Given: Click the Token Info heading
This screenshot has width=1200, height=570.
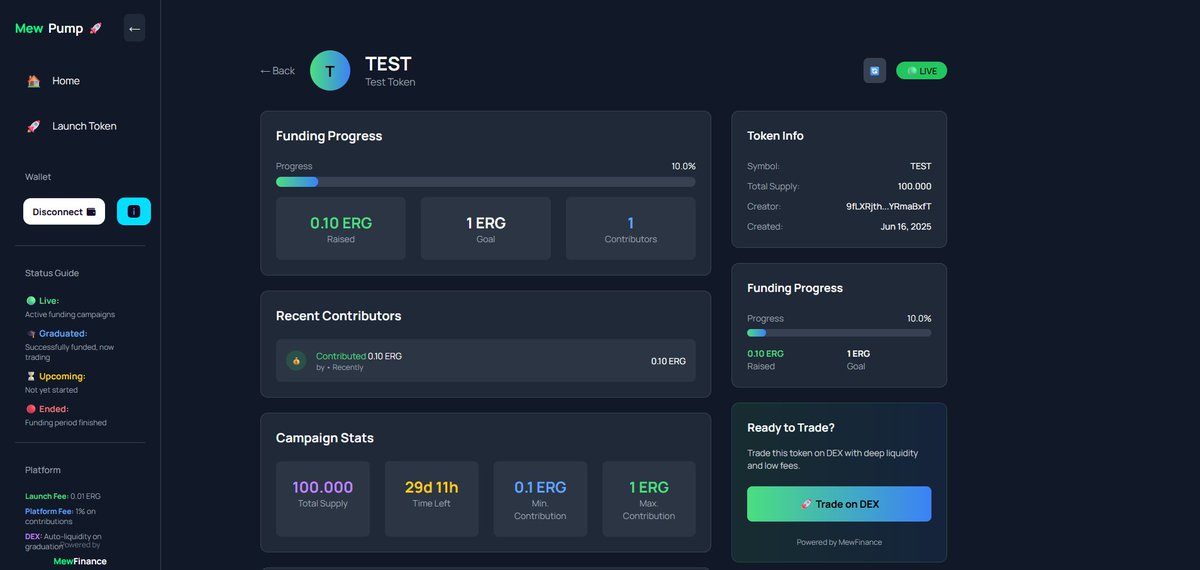Looking at the screenshot, I should click(775, 136).
